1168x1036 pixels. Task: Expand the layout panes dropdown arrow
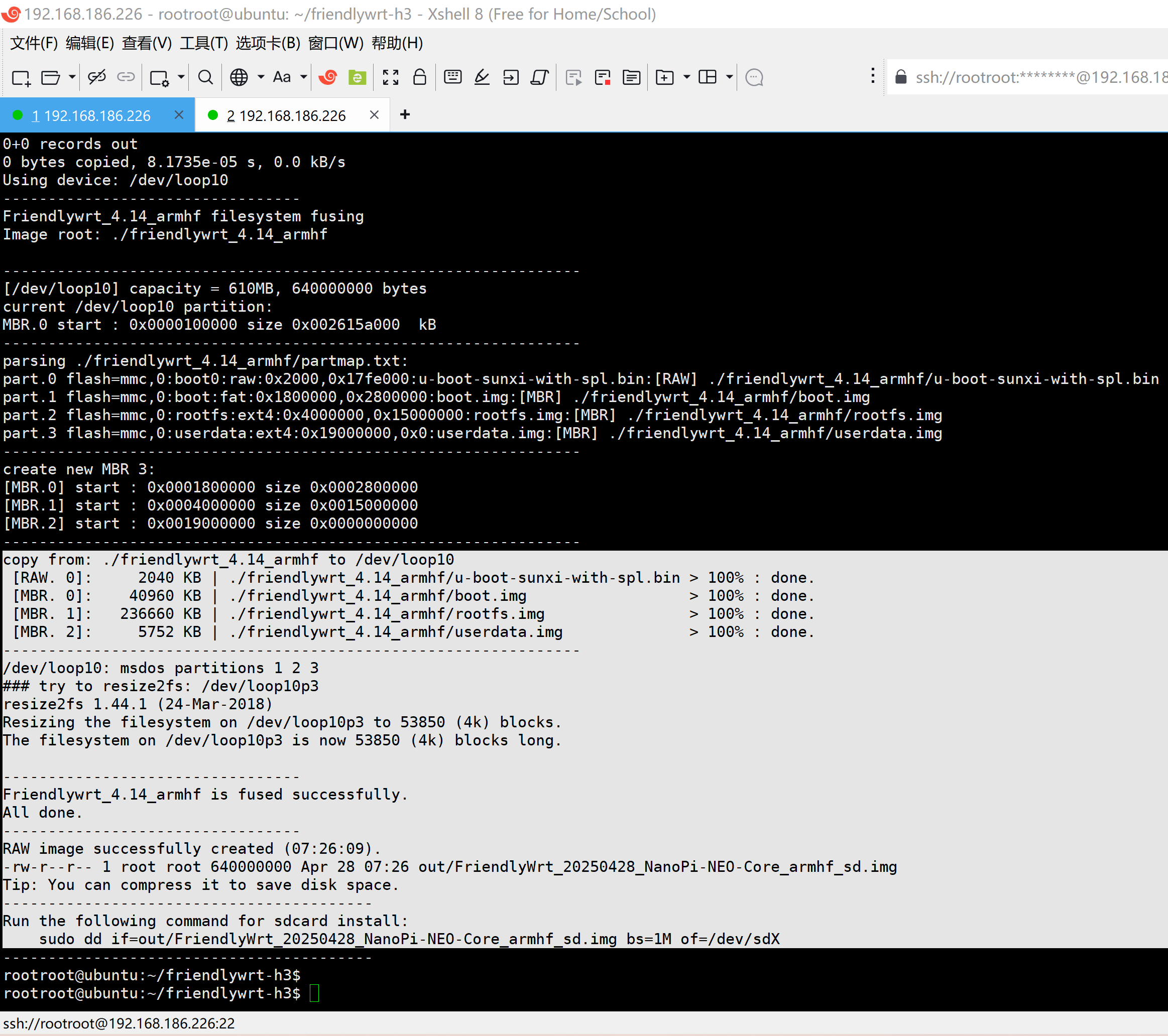[730, 77]
